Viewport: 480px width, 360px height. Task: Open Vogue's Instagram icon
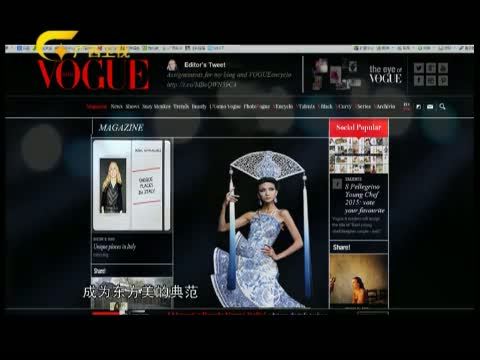(431, 80)
